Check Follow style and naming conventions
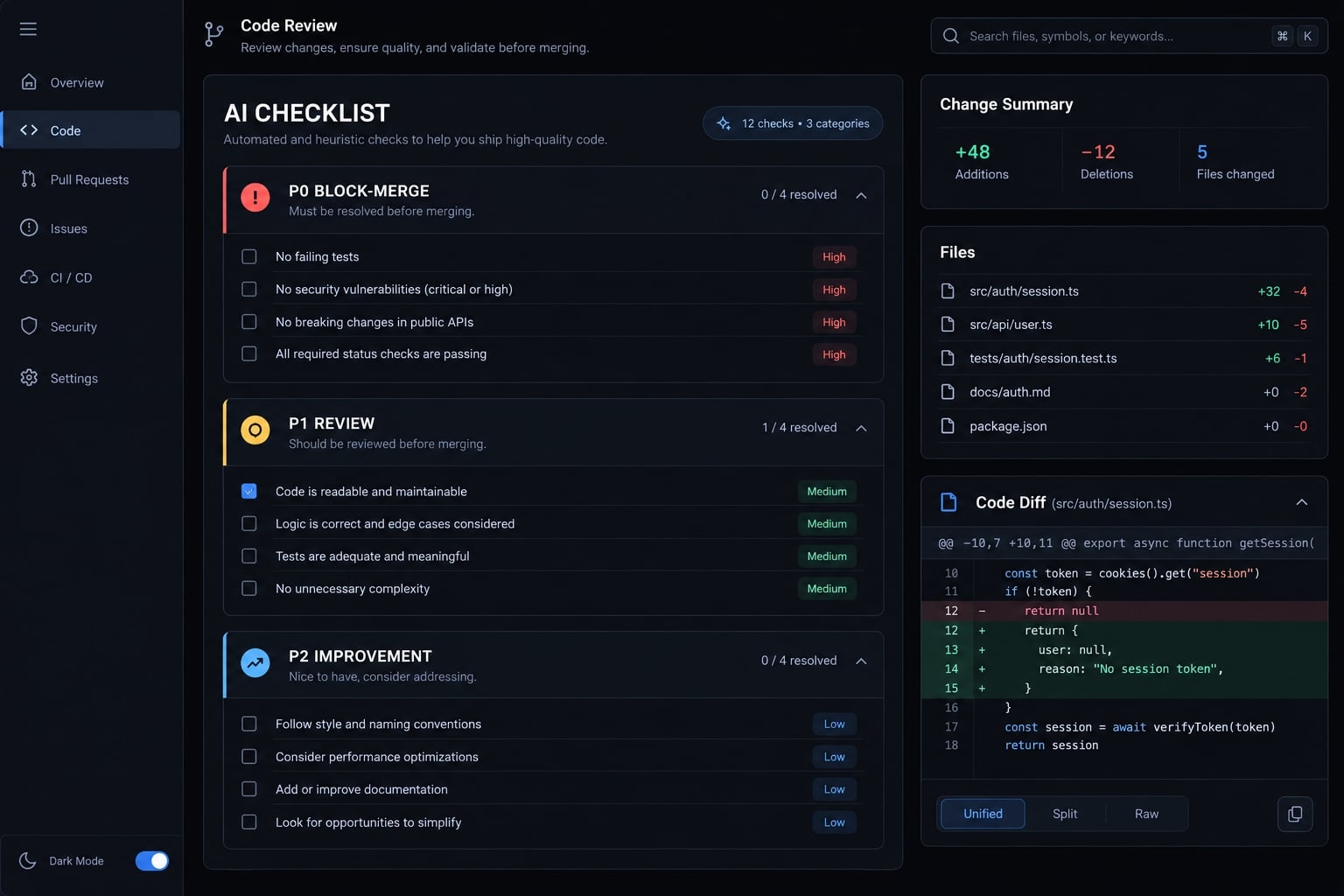1344x896 pixels. (249, 724)
